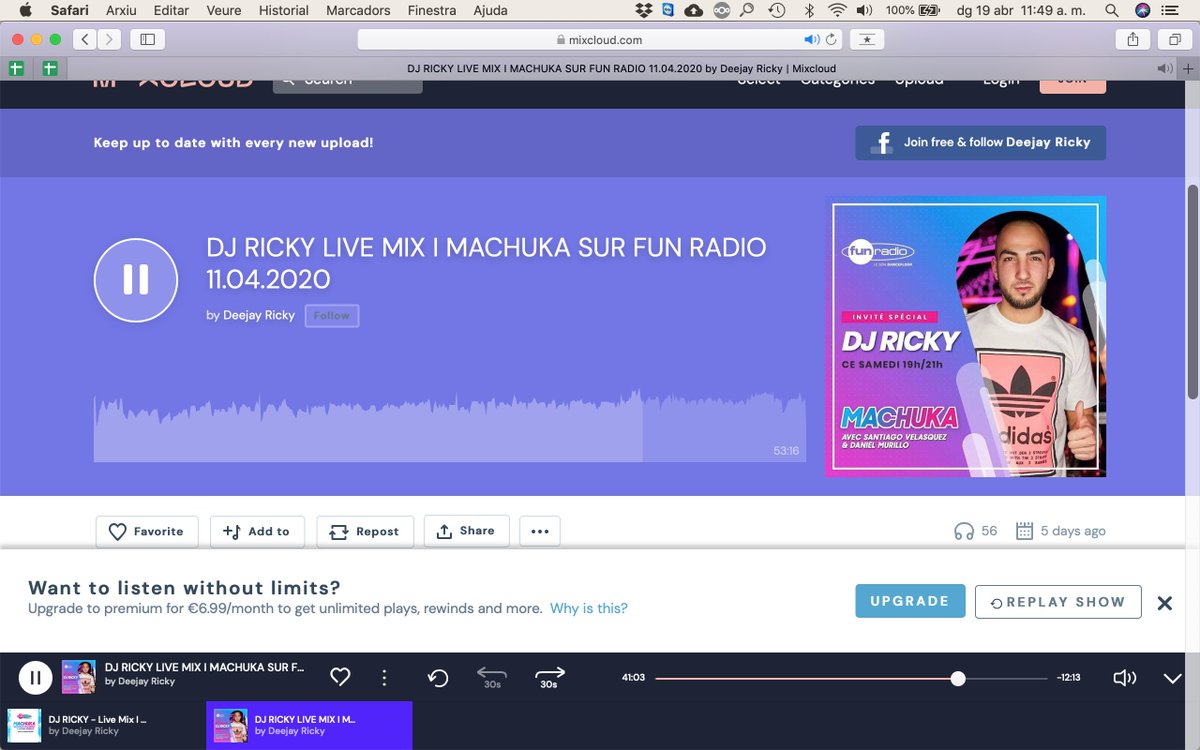Open the Deejay Ricky profile link below the title
The image size is (1200, 750).
pos(259,315)
